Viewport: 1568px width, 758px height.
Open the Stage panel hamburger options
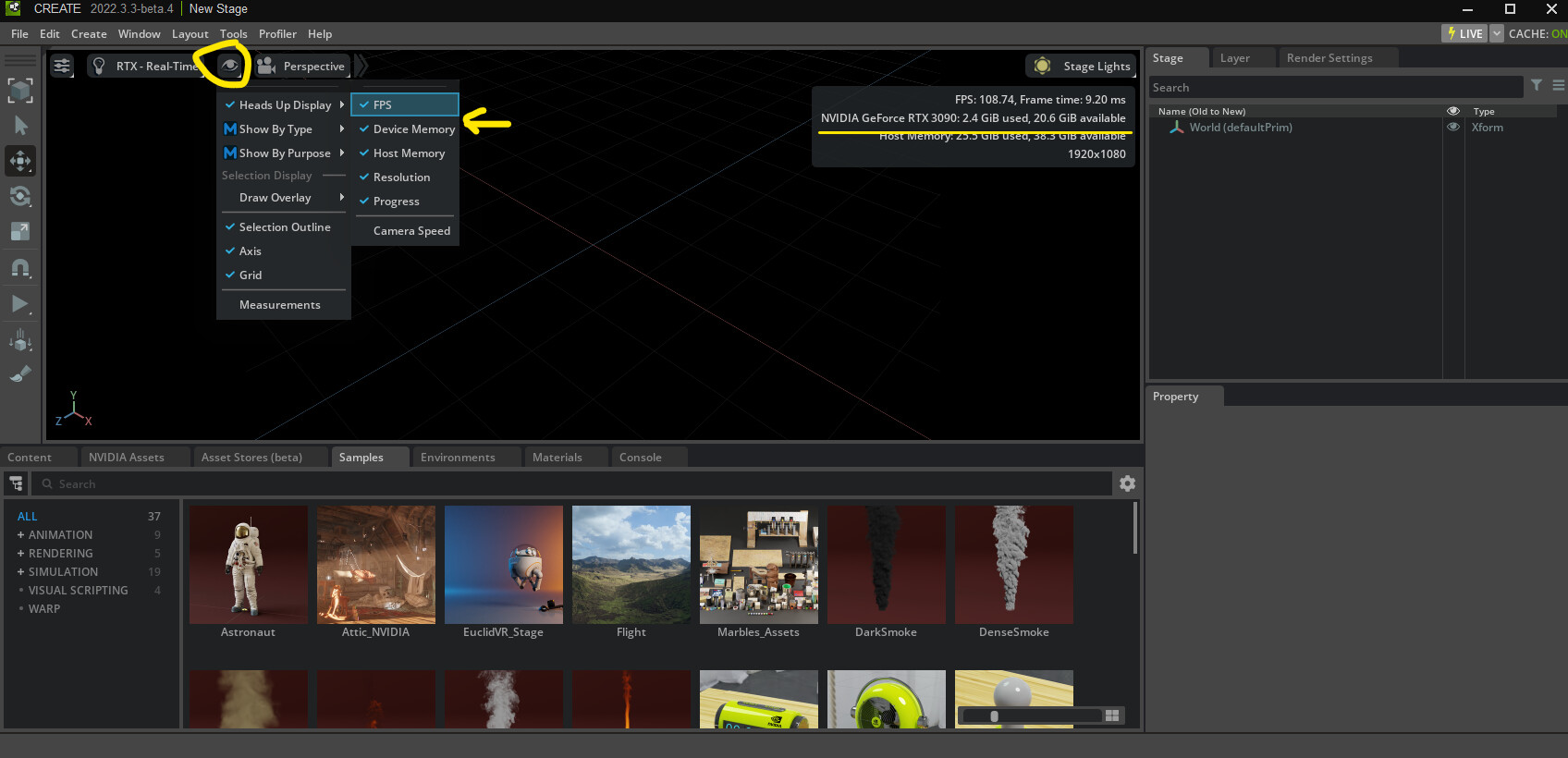[1559, 85]
